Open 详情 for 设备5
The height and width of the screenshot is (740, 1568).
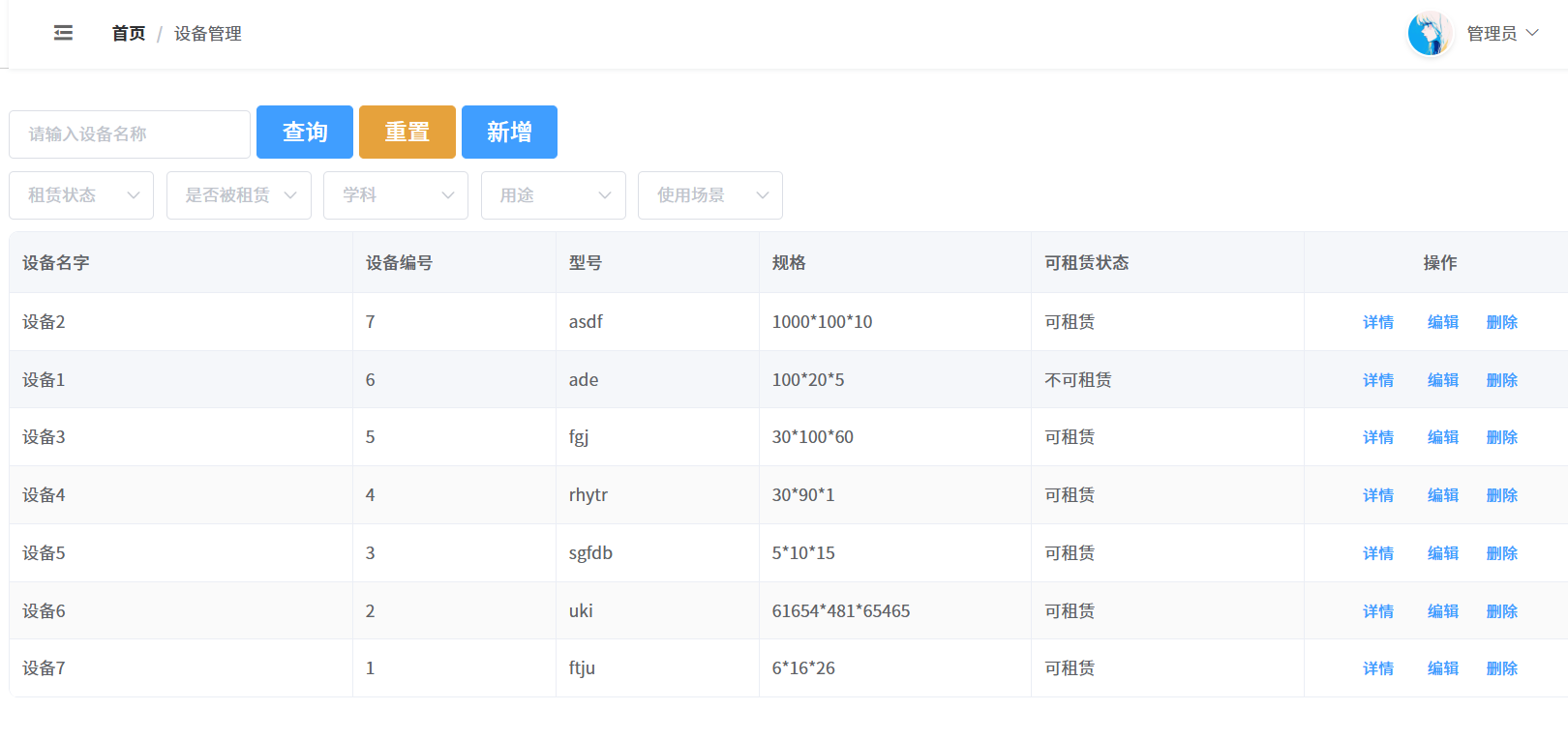[1378, 553]
